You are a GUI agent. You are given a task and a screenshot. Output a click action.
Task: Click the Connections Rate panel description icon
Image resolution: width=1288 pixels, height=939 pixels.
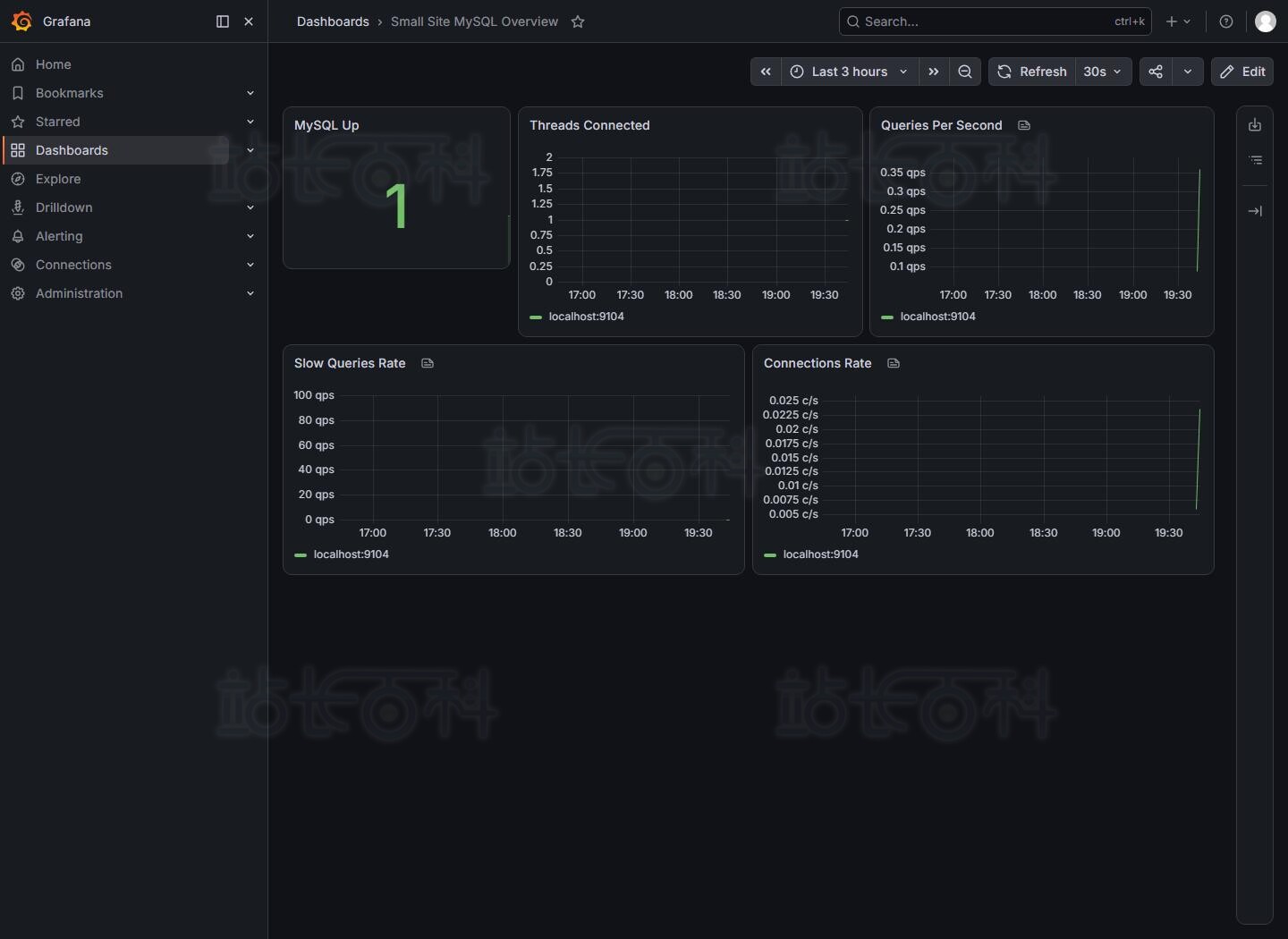click(894, 363)
